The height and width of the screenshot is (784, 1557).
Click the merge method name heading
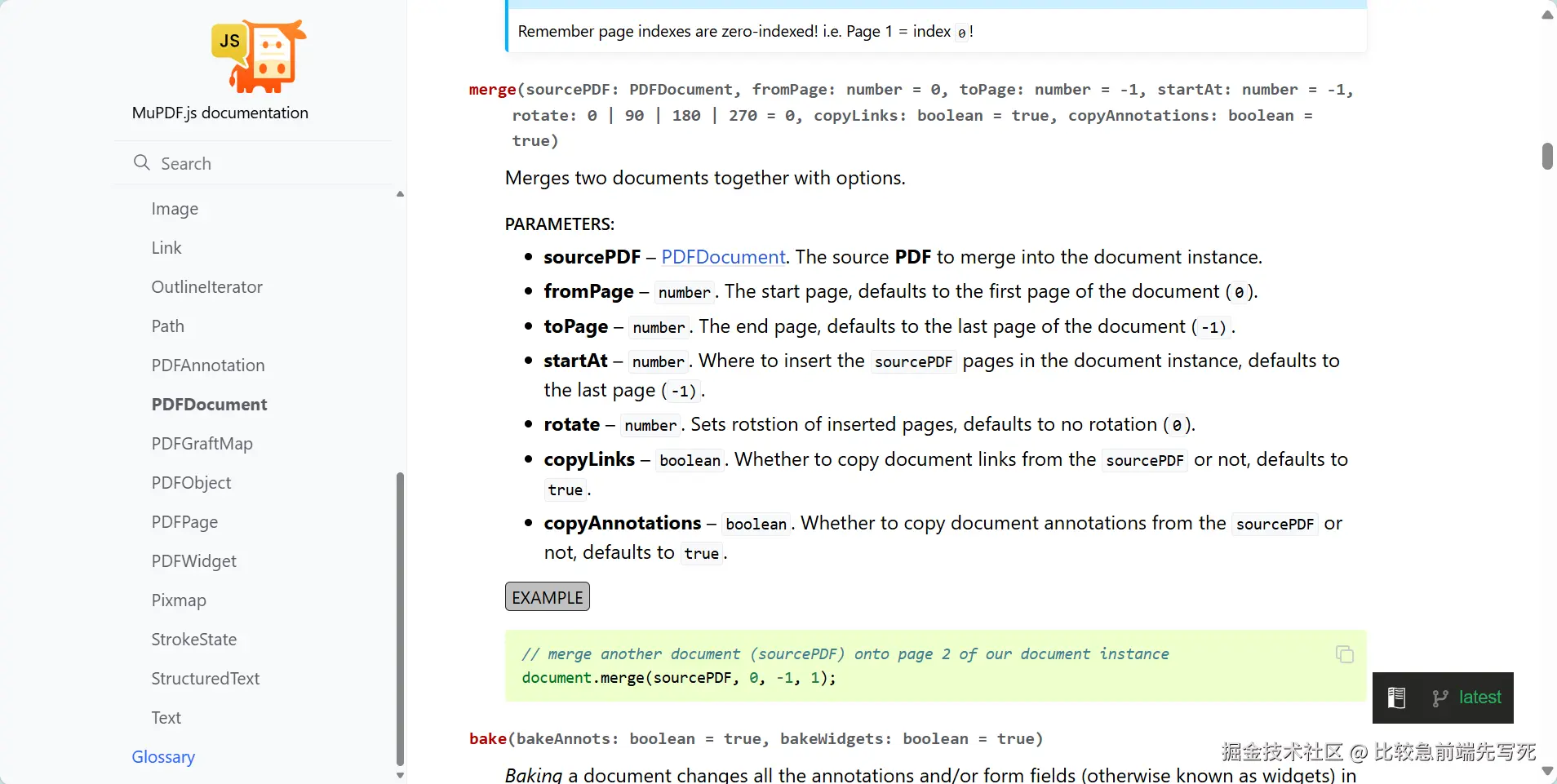[493, 90]
